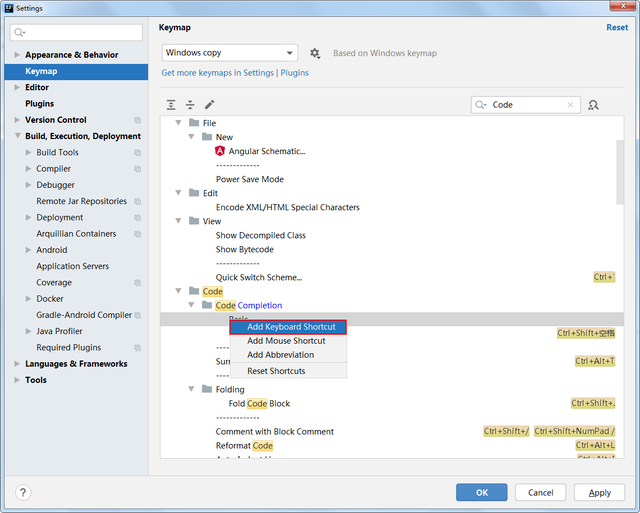Click the Expand All toolbar icon
This screenshot has height=513, width=640.
[171, 105]
